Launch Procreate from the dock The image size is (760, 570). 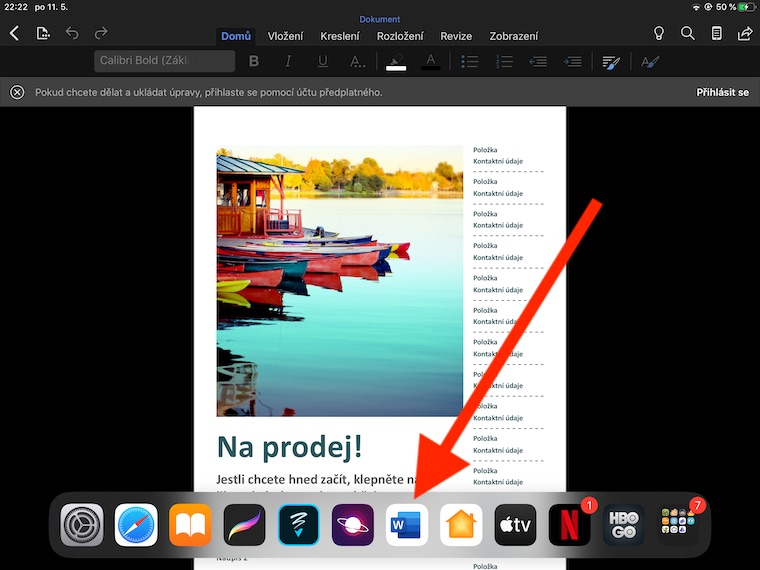245,525
